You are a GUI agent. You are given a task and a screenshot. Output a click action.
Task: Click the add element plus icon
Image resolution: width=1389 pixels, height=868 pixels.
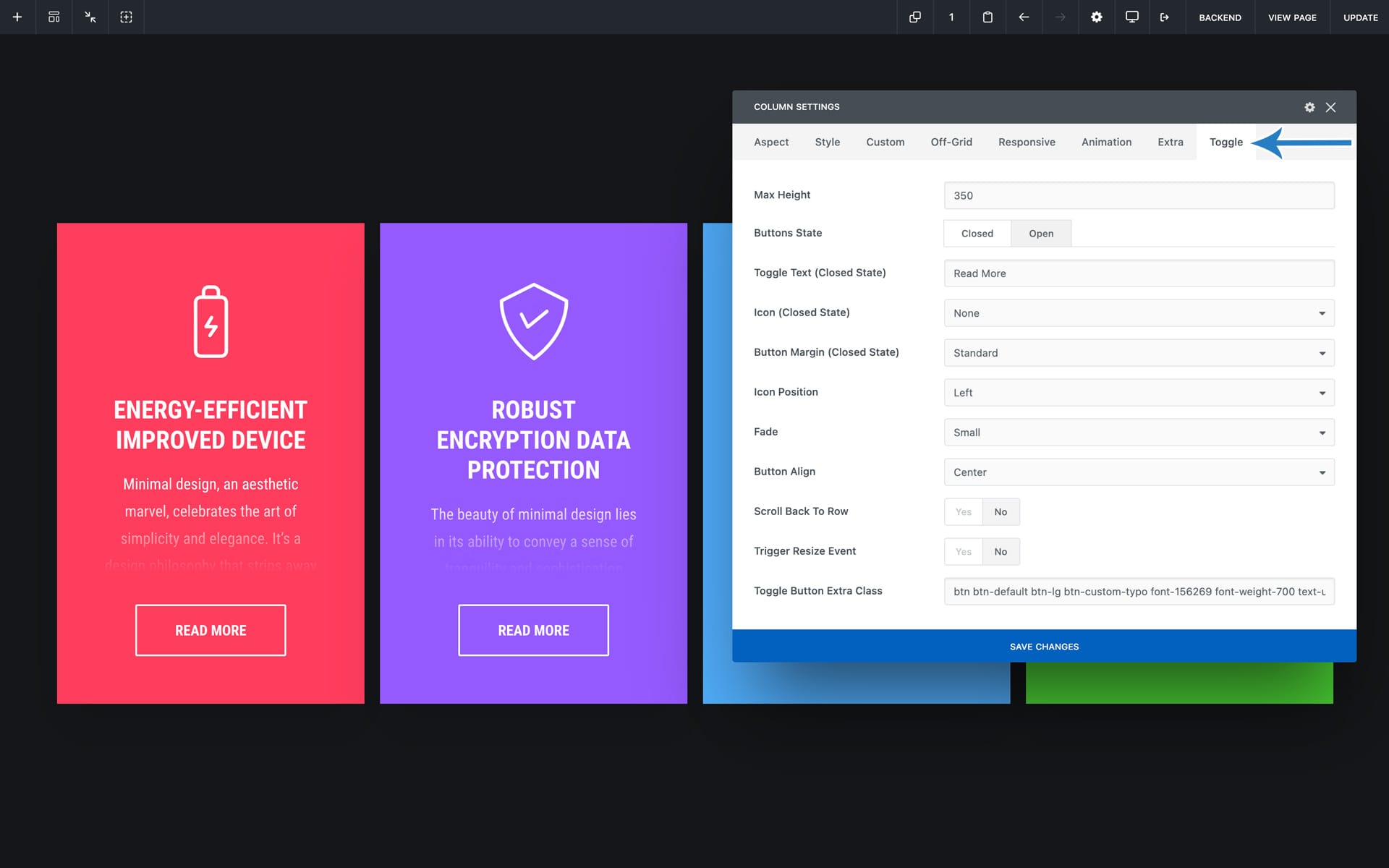click(x=17, y=17)
